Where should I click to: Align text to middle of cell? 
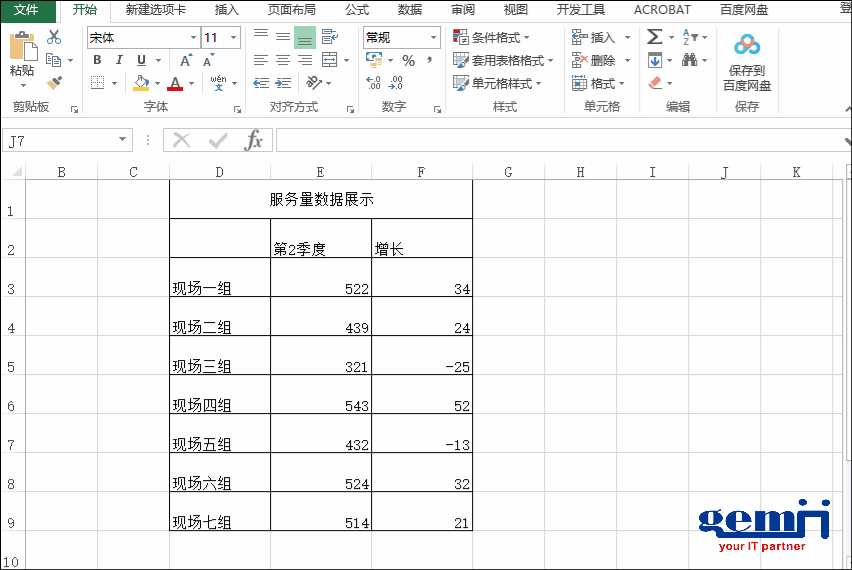pos(283,37)
